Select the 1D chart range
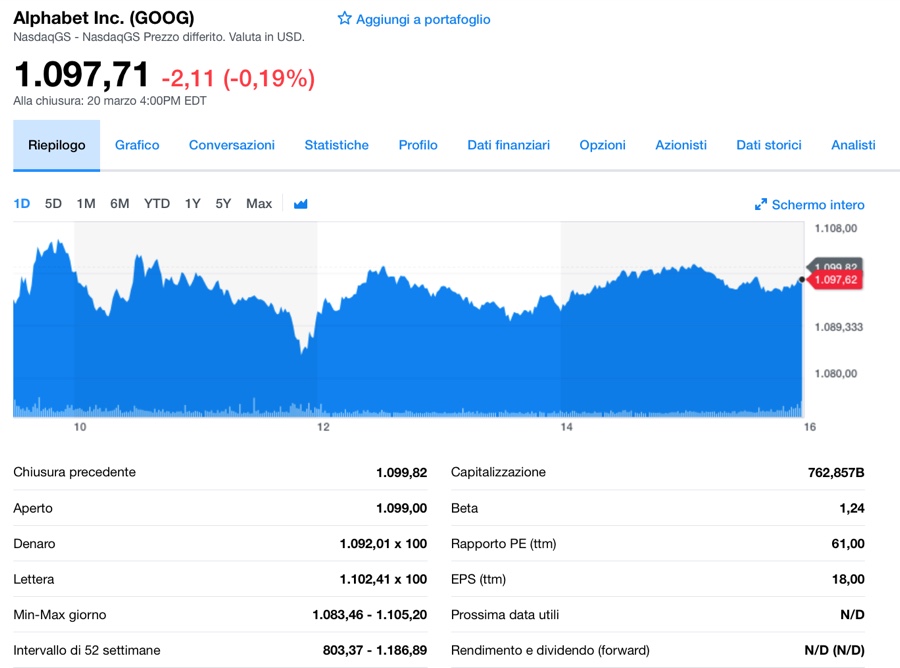Screen dimensions: 900x668 [22, 204]
